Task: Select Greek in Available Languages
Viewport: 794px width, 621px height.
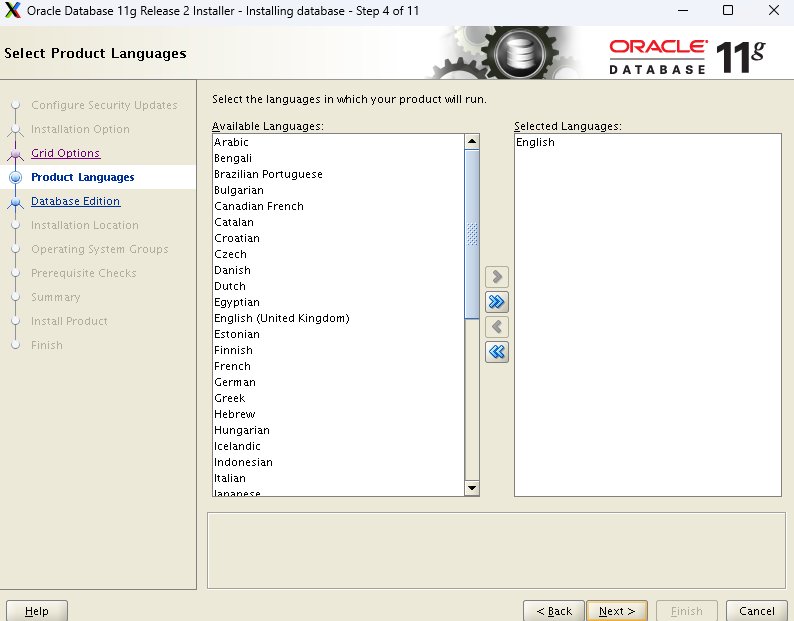Action: (338, 398)
